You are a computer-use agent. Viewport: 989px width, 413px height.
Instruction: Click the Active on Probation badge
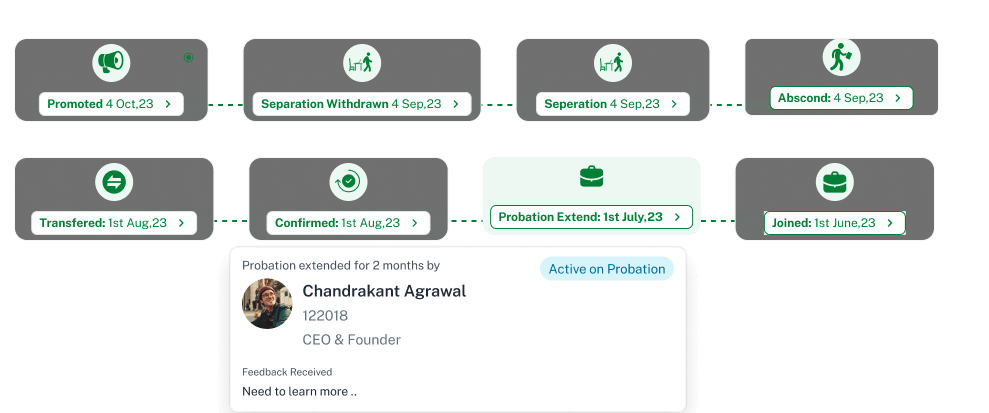(607, 269)
